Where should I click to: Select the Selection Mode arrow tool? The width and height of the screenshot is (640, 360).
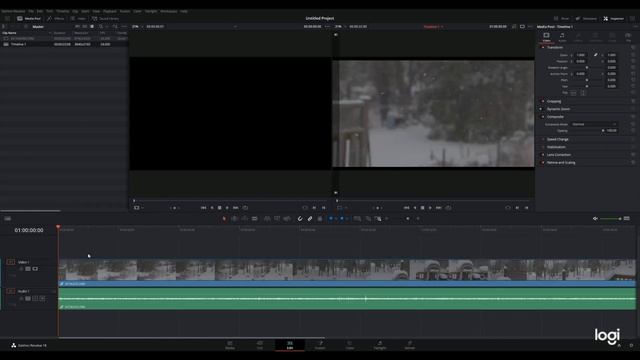(224, 219)
